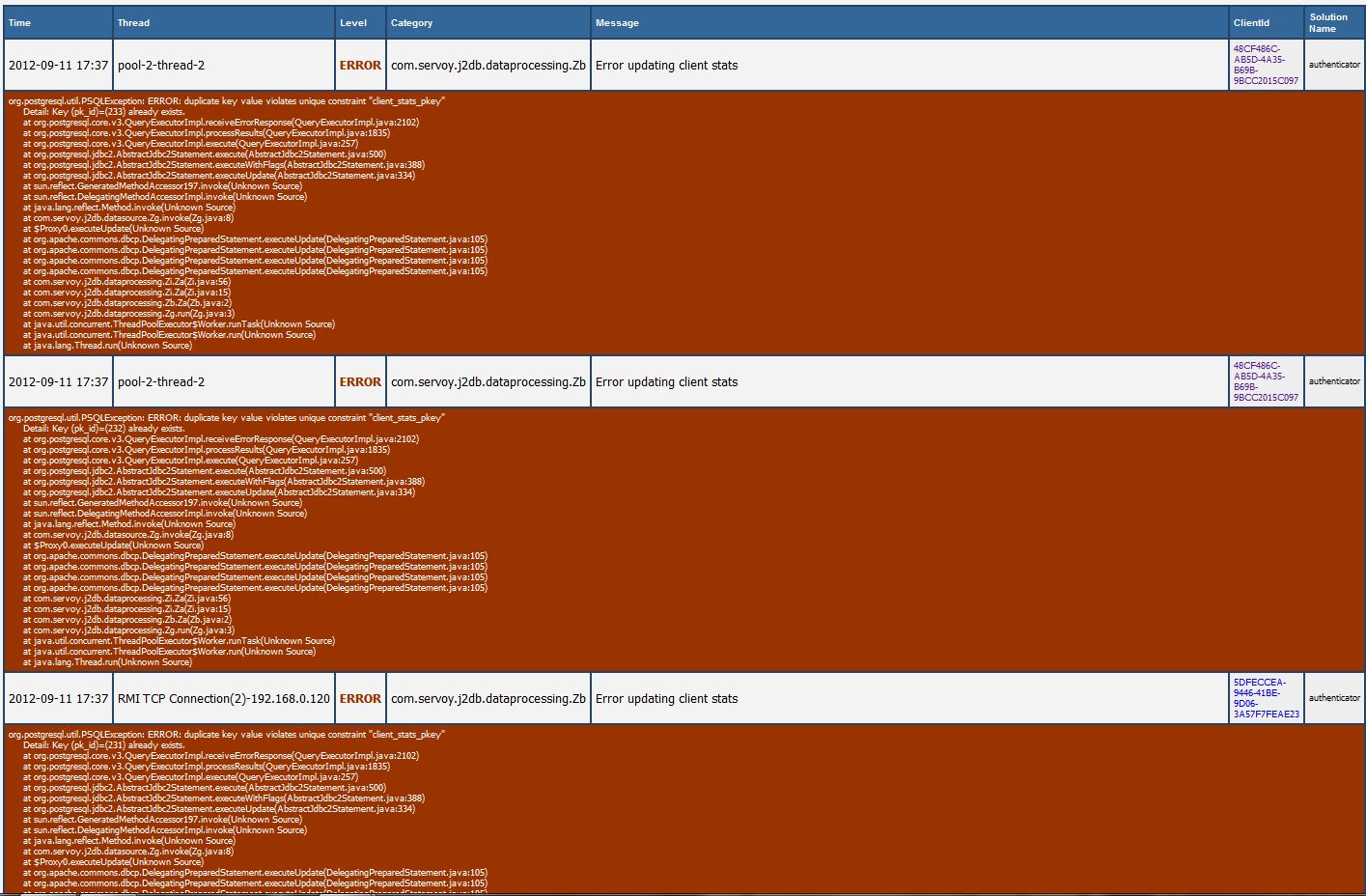
Task: Select the PSQLException line above the pk_id 232 detail
Action: 226,418
